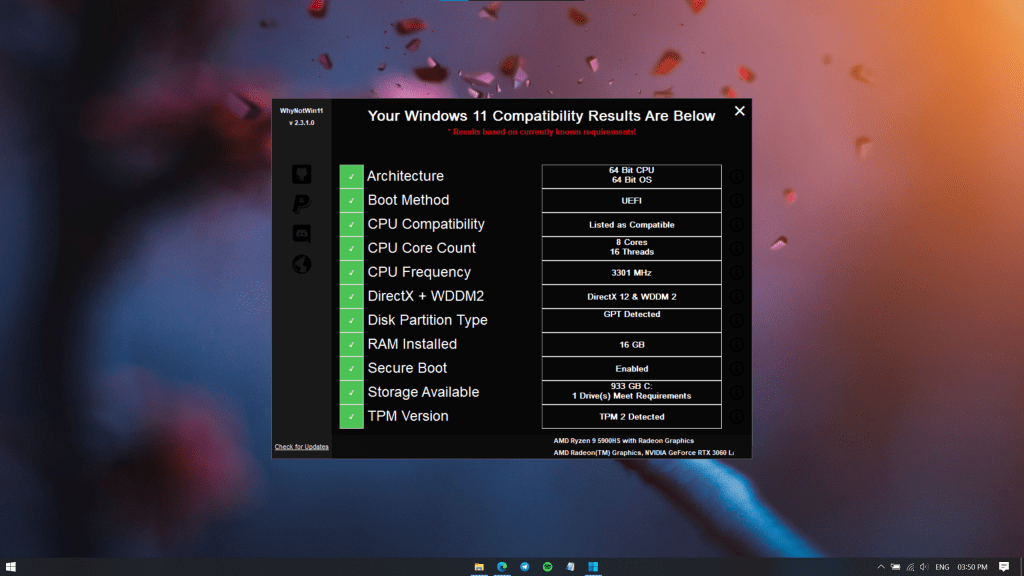Click the green check beside CPU Frequency
This screenshot has width=1024, height=576.
pos(351,272)
